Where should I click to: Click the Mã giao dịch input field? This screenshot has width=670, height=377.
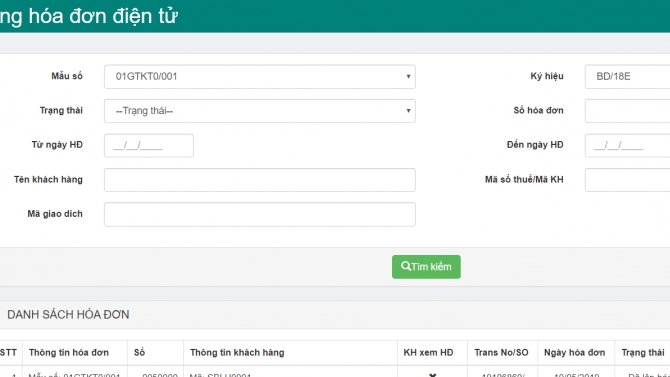260,215
